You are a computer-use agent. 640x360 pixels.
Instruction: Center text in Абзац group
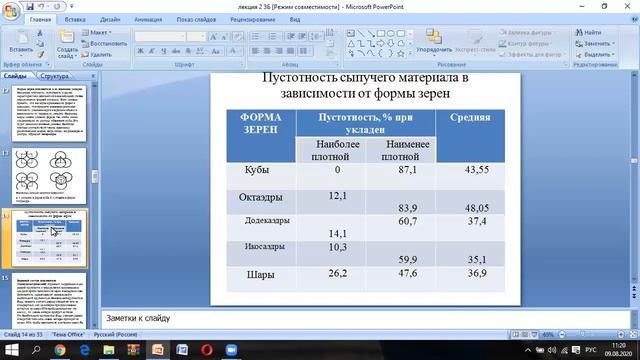pyautogui.click(x=267, y=51)
